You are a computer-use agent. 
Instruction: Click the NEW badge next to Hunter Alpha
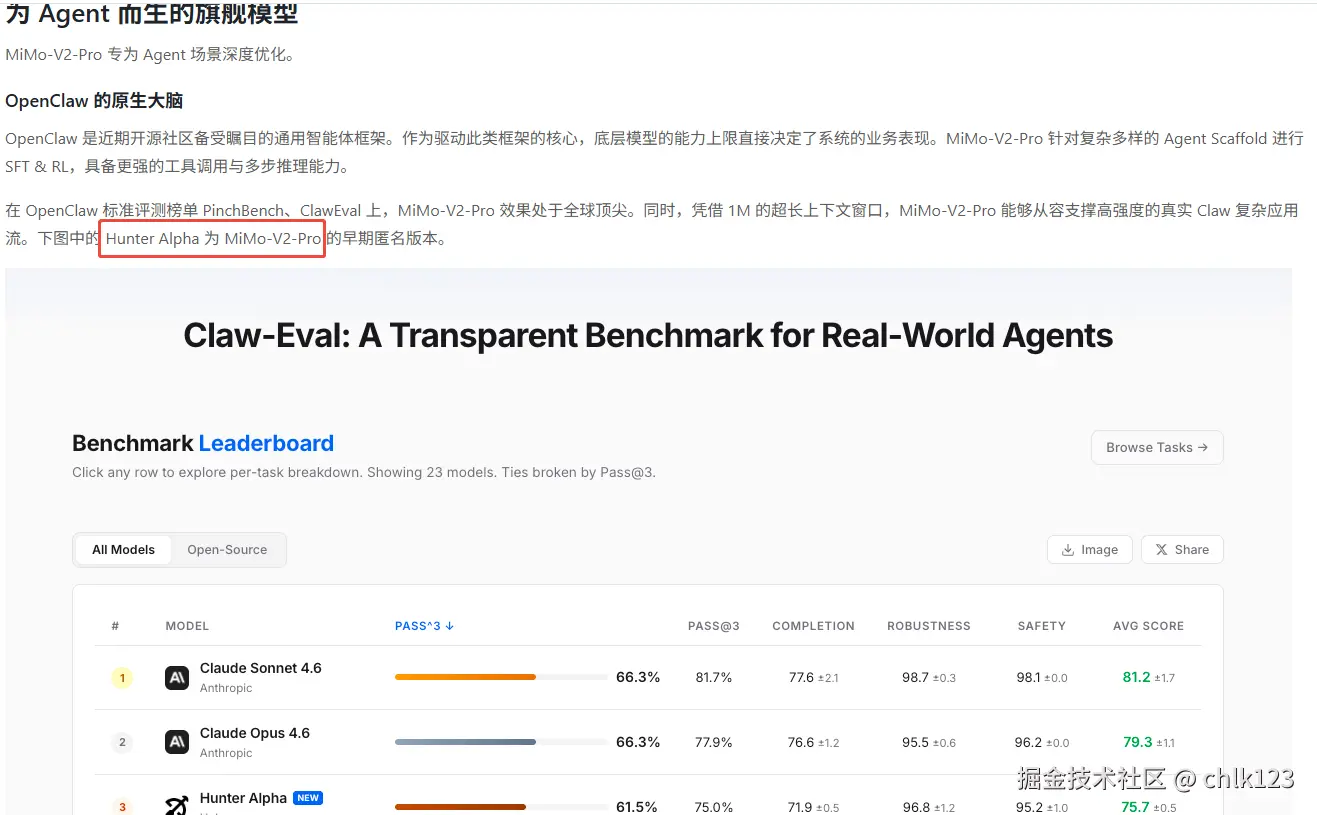pos(308,798)
